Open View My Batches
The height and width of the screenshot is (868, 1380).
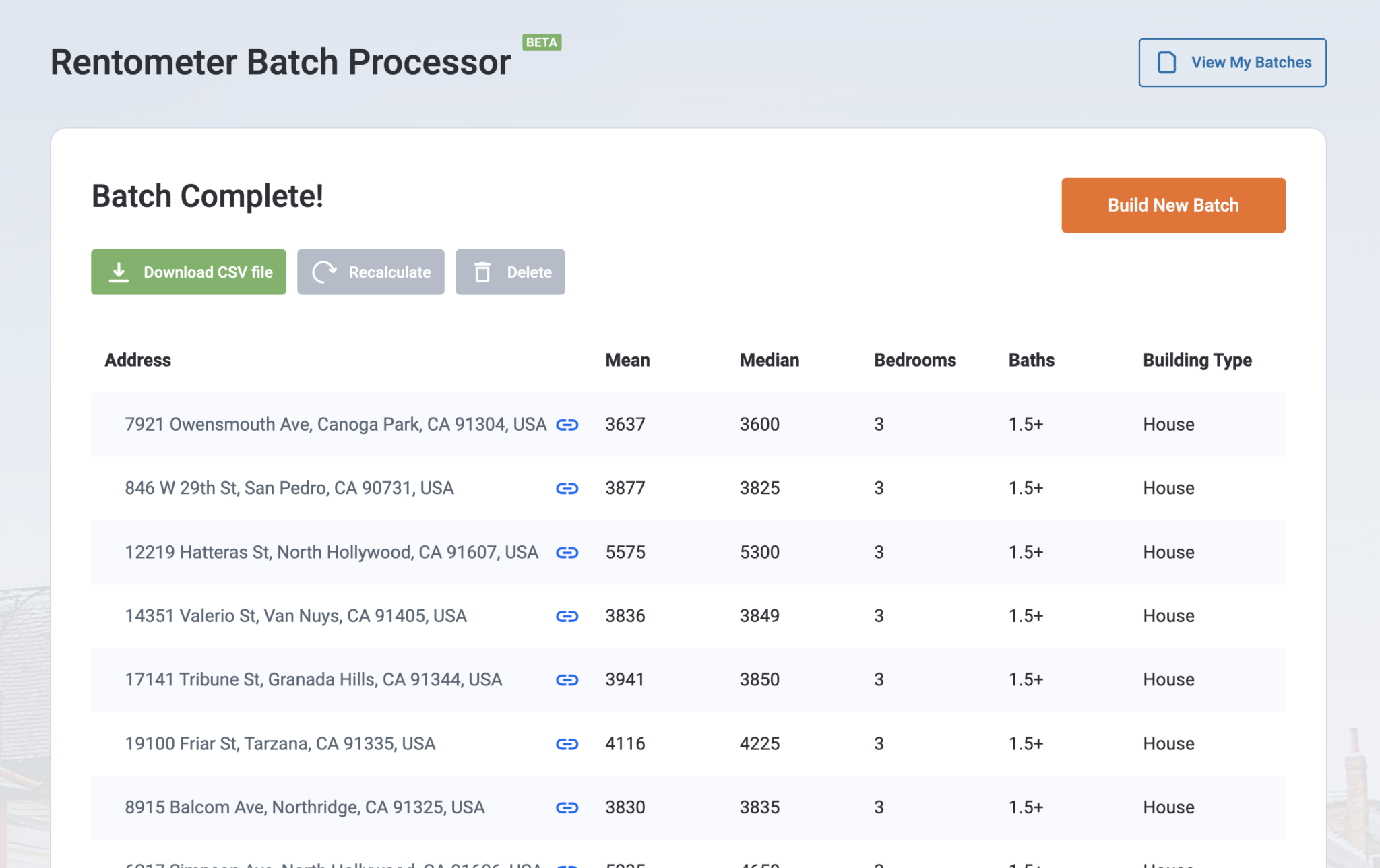[x=1232, y=62]
